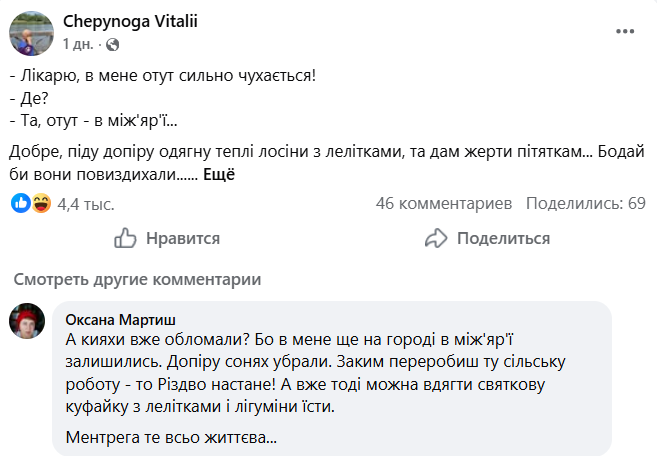Open the three-dots post options menu
The image size is (657, 456).
click(626, 31)
